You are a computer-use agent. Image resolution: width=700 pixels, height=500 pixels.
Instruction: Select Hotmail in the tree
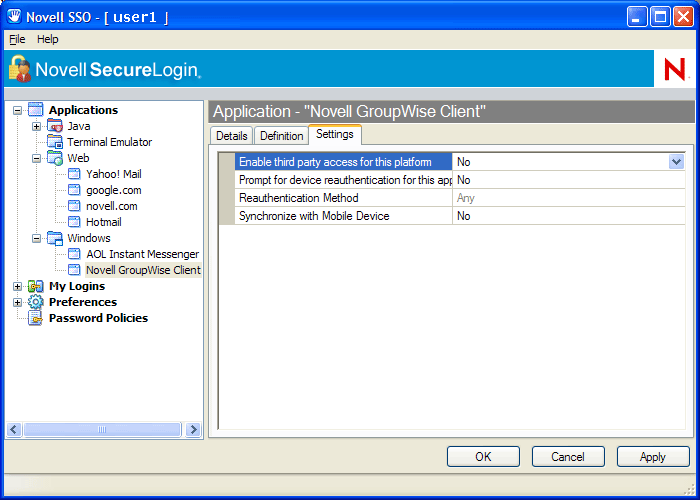pyautogui.click(x=104, y=222)
